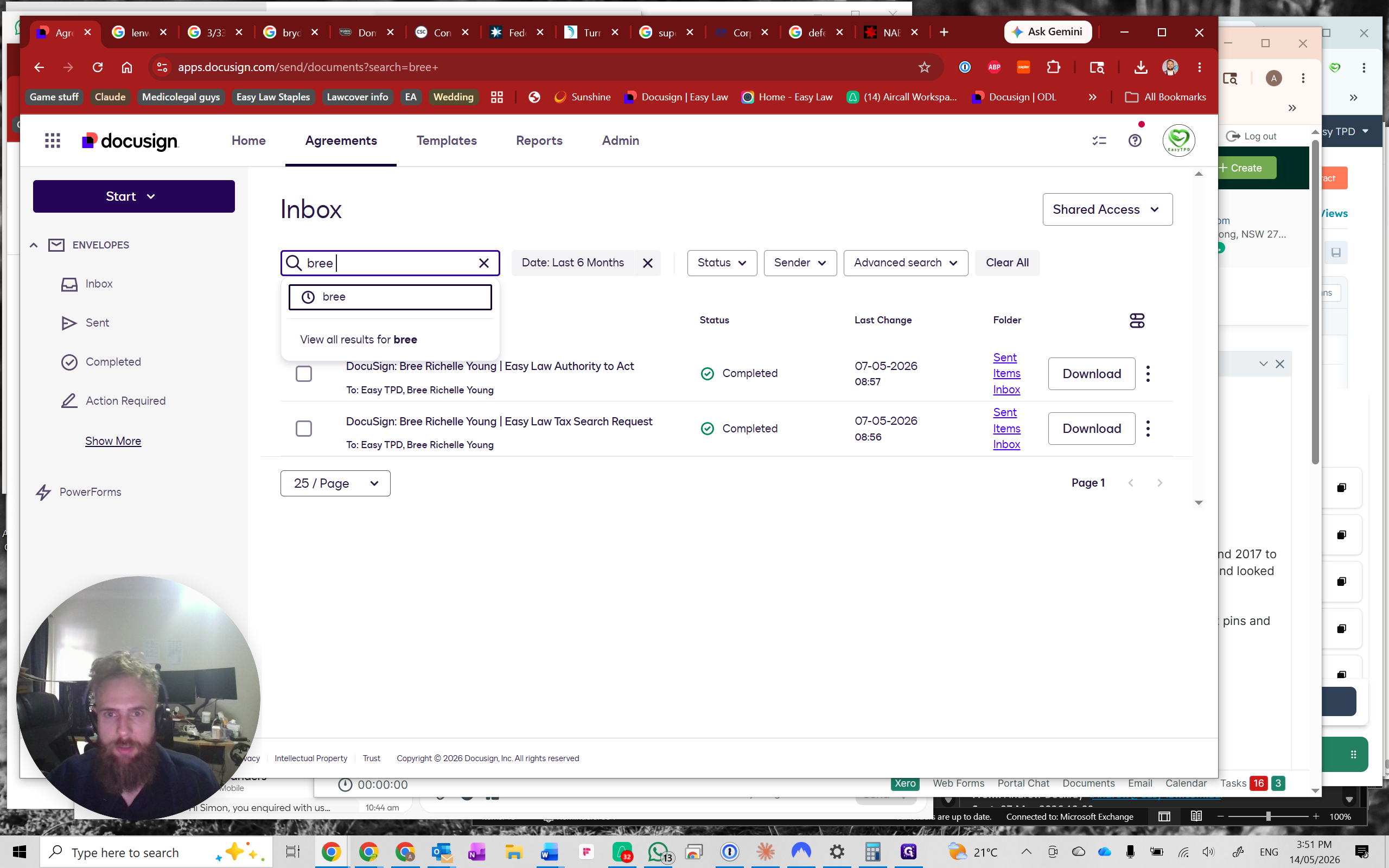Select the Tax Search Request envelope checkbox
Screen dimensions: 1389x868
click(x=304, y=429)
